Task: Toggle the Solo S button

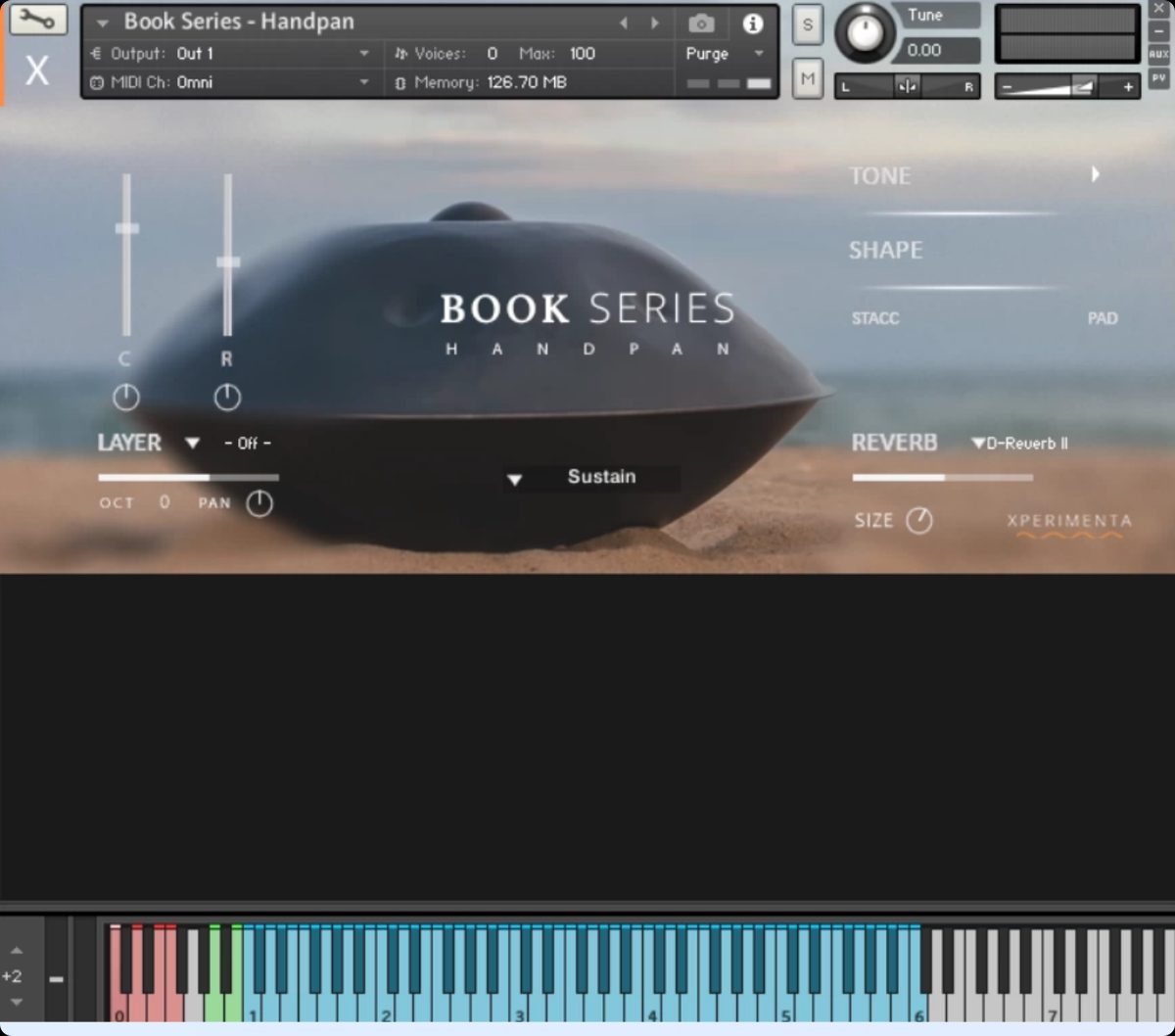Action: click(807, 25)
